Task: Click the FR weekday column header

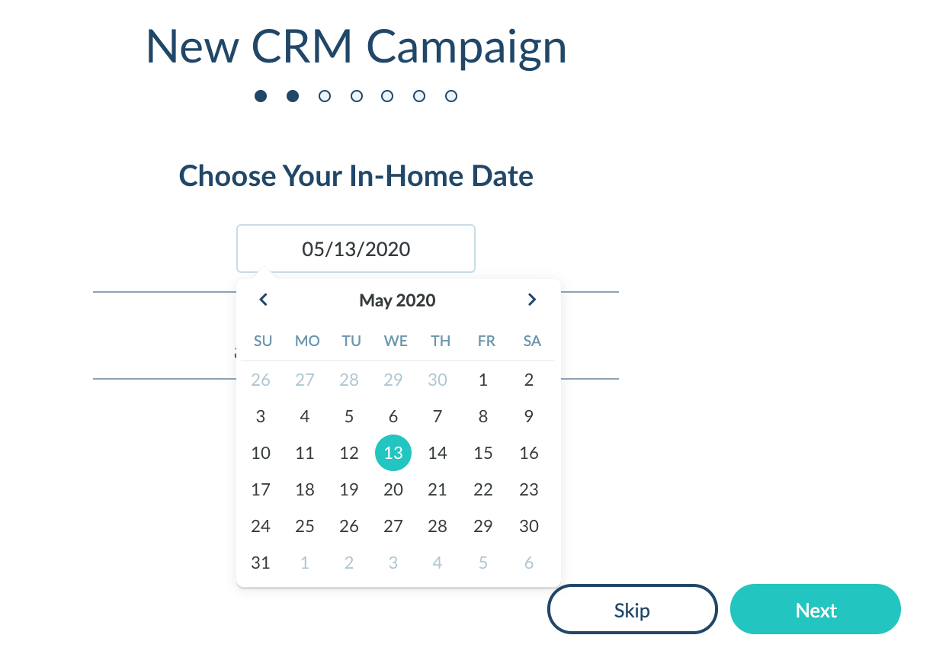Action: point(485,340)
